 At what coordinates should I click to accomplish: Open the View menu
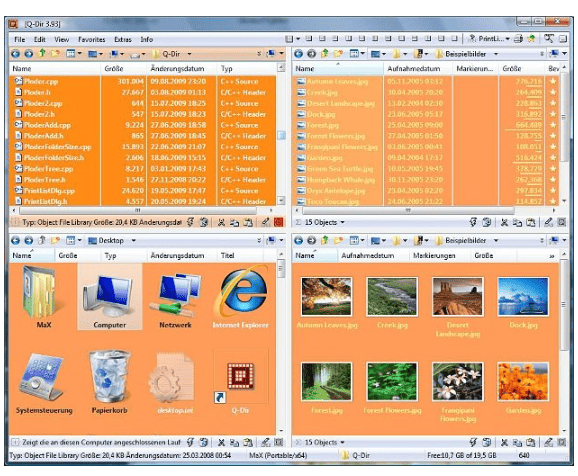[x=62, y=39]
